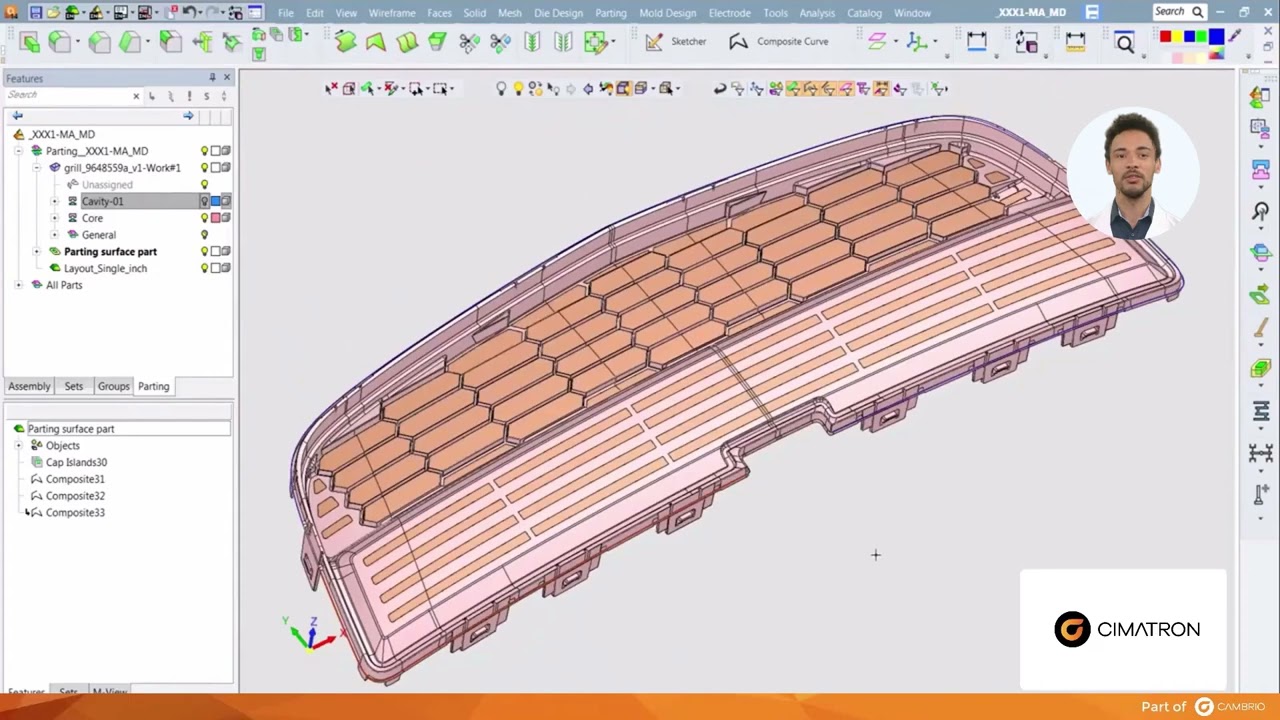The height and width of the screenshot is (720, 1280).
Task: Open the Die Design menu
Action: point(558,13)
